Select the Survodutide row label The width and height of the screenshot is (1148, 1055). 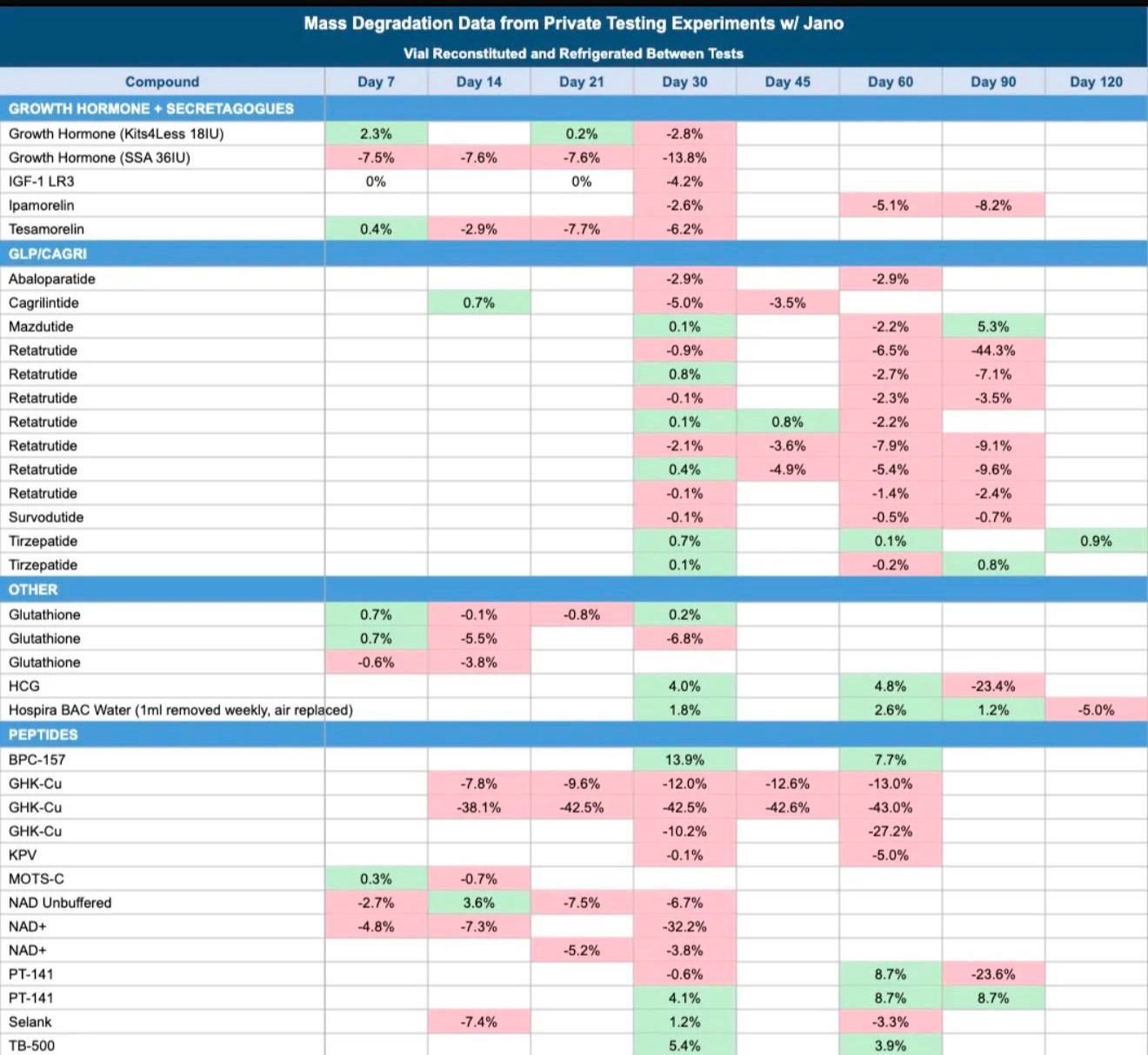pyautogui.click(x=46, y=517)
